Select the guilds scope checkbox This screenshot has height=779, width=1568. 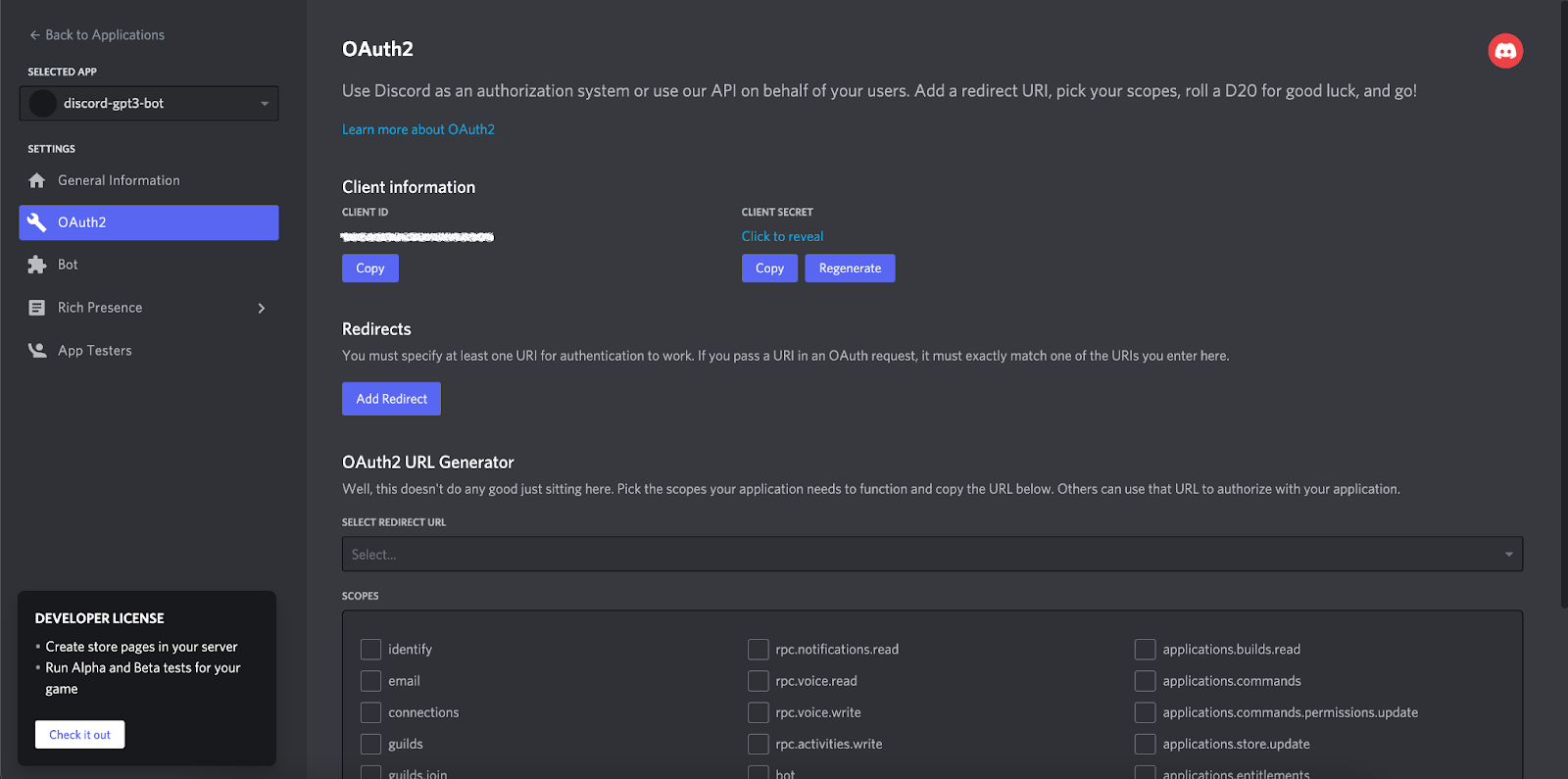370,744
